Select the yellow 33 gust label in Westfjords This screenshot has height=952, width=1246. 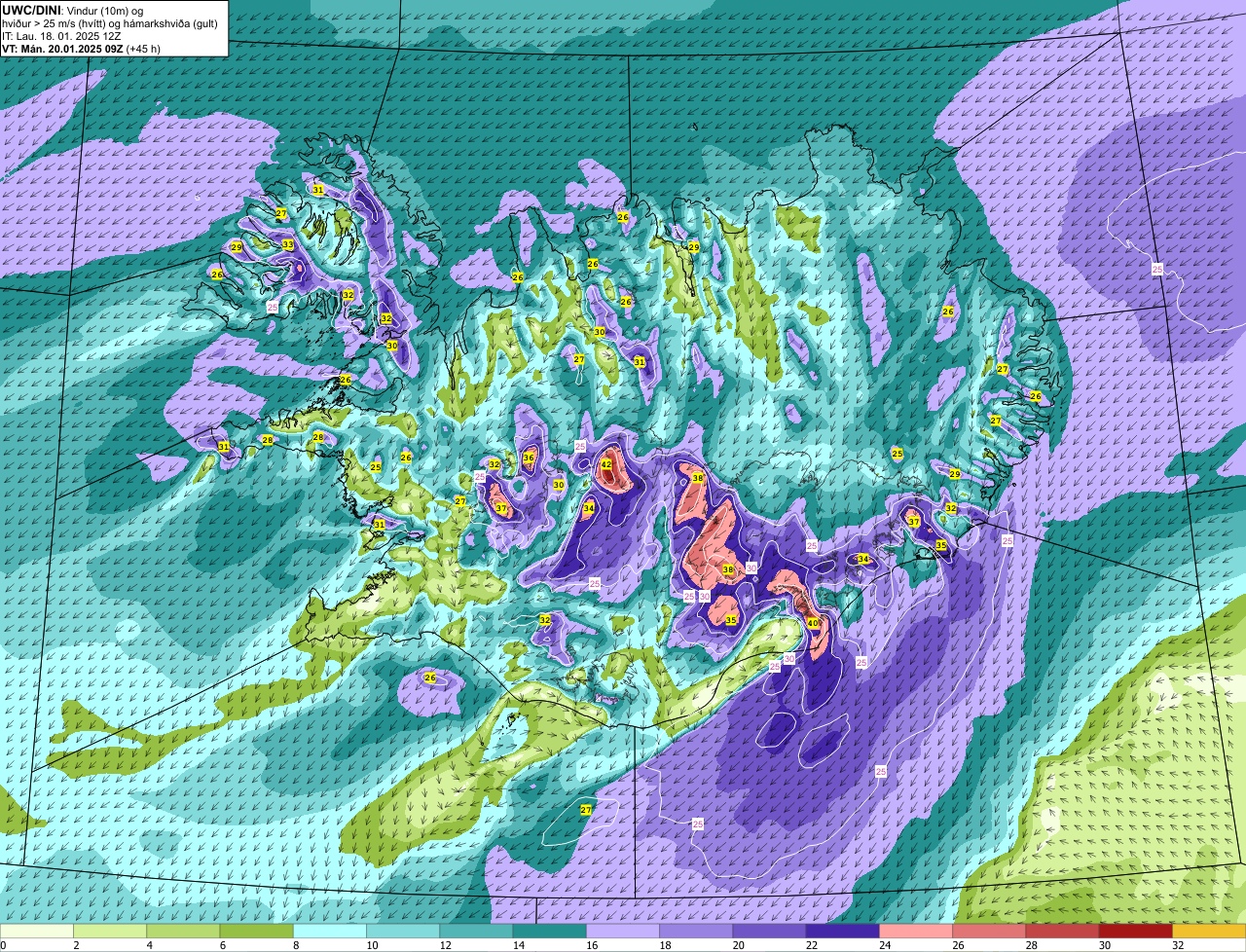tap(287, 244)
